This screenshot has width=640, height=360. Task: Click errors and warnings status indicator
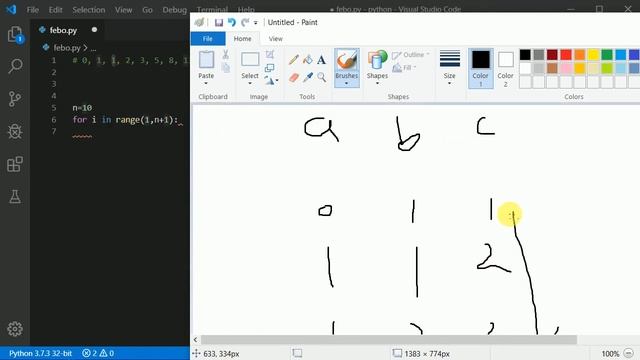click(x=98, y=353)
